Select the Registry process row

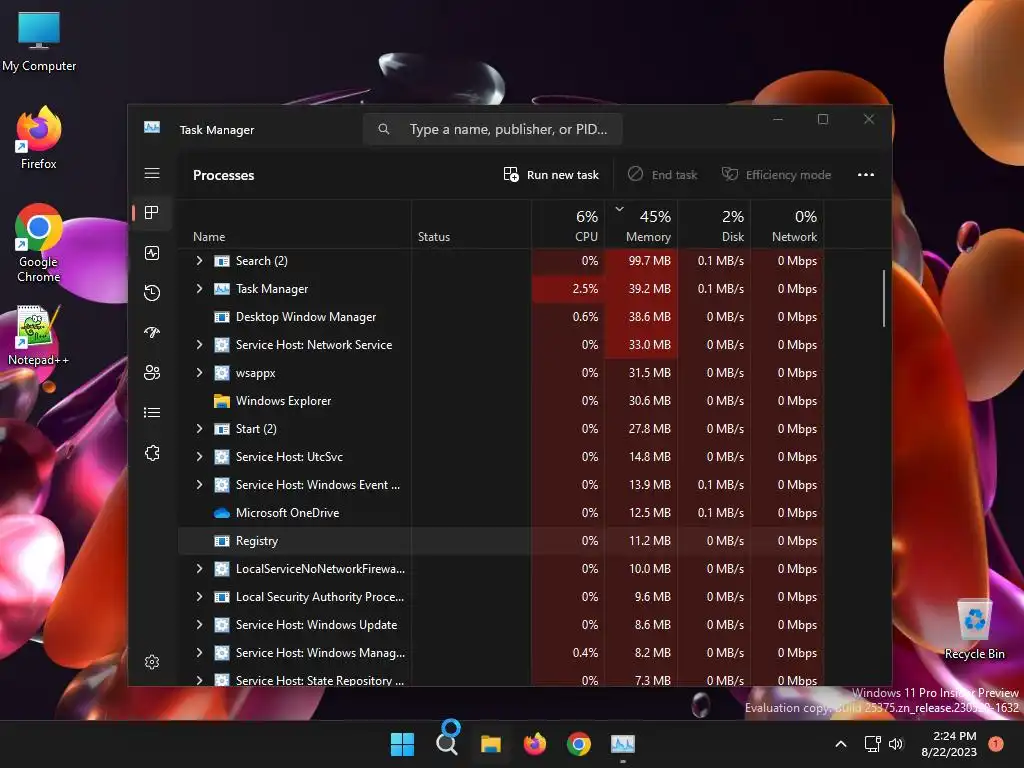coord(500,541)
